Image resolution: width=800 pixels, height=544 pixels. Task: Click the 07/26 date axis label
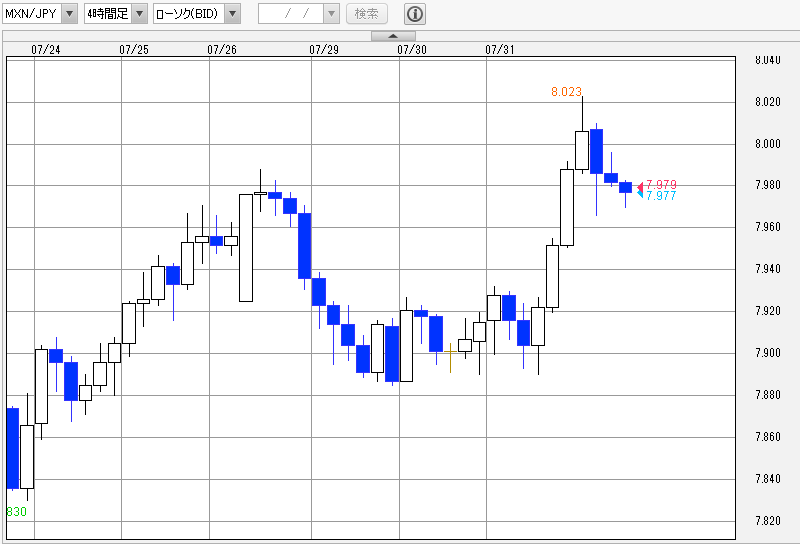(x=222, y=49)
